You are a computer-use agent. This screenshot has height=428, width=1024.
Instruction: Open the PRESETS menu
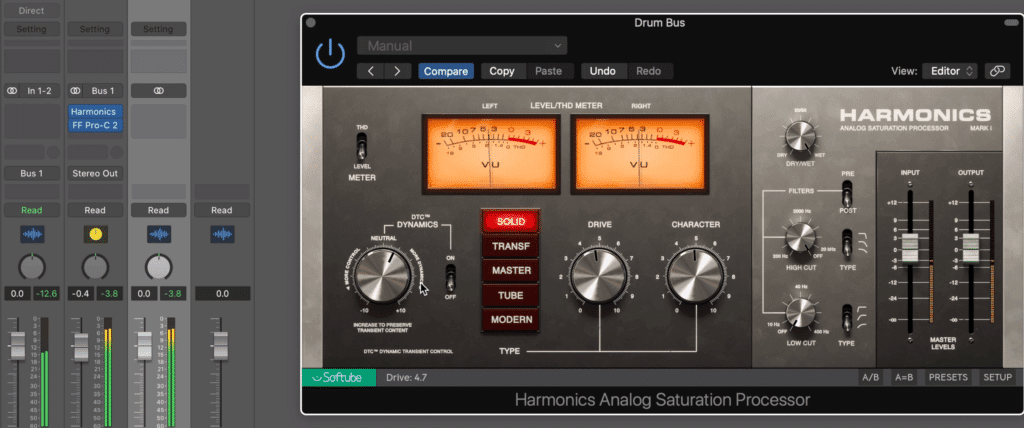coord(948,377)
